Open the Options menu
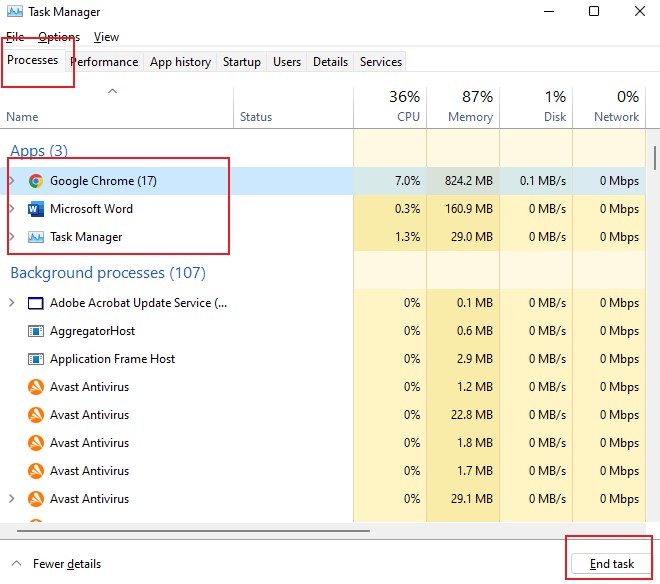 click(x=59, y=37)
